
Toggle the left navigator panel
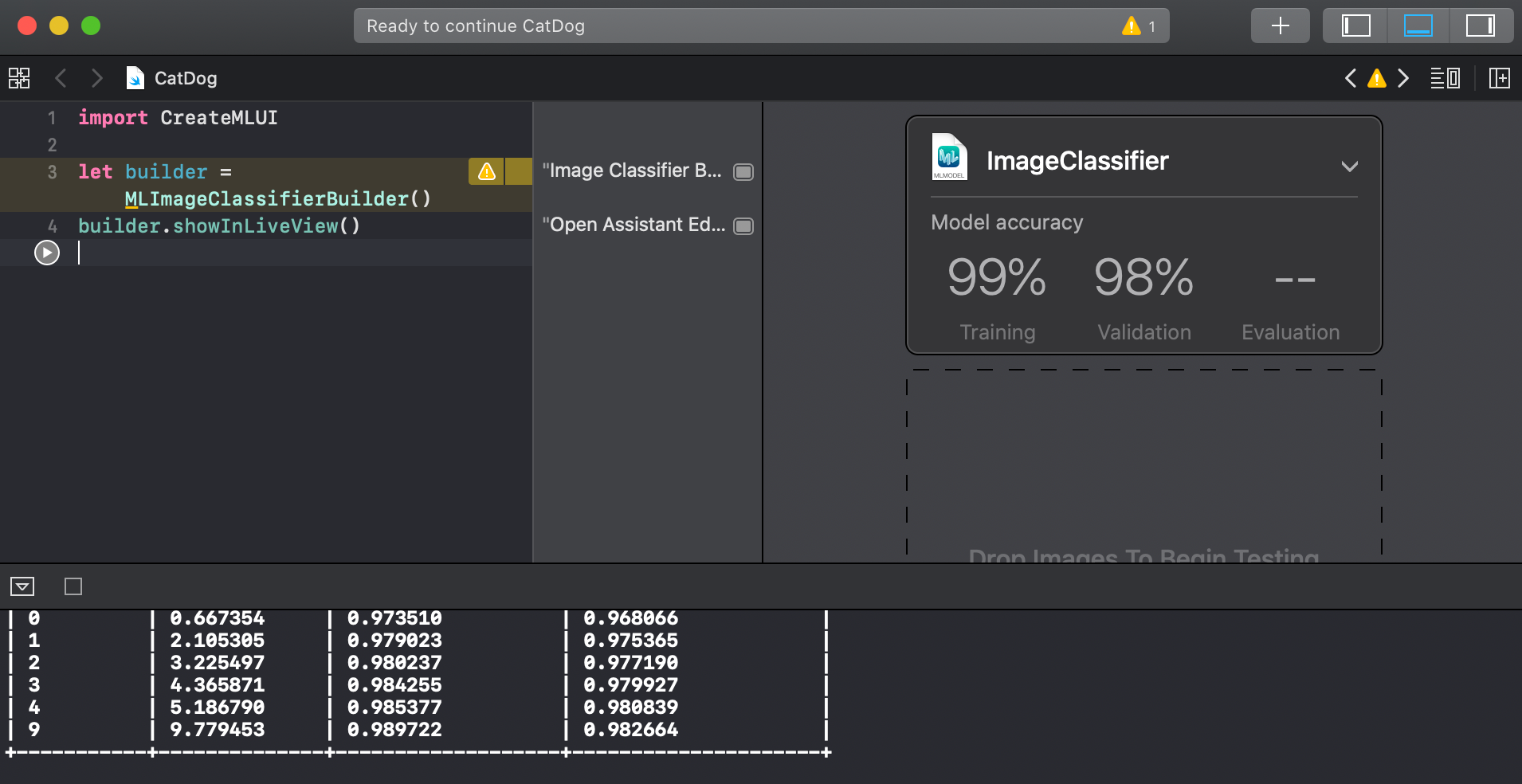(1355, 25)
